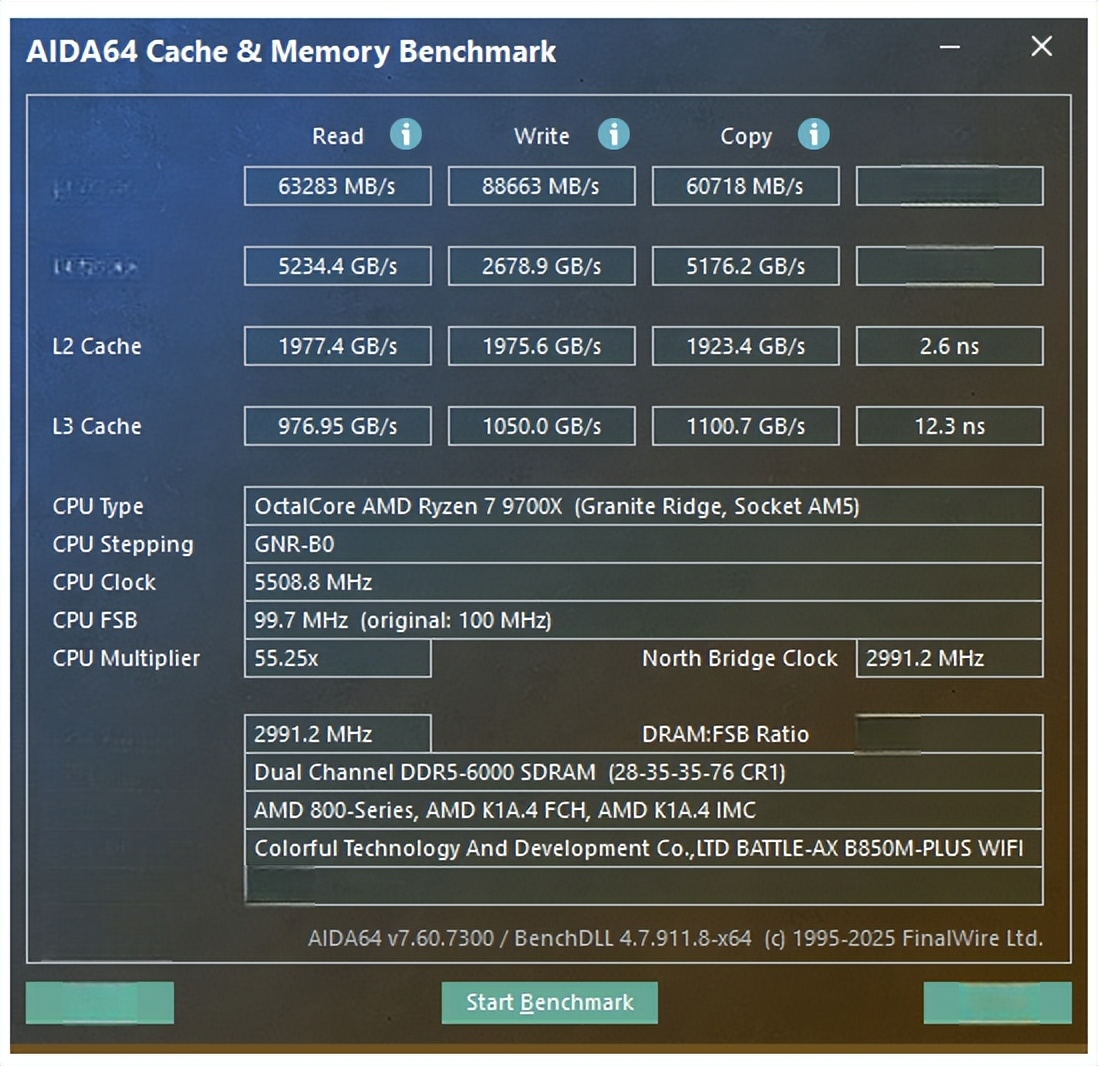The width and height of the screenshot is (1098, 1066).
Task: Click the DRAM:FSB Ratio label
Action: (725, 734)
